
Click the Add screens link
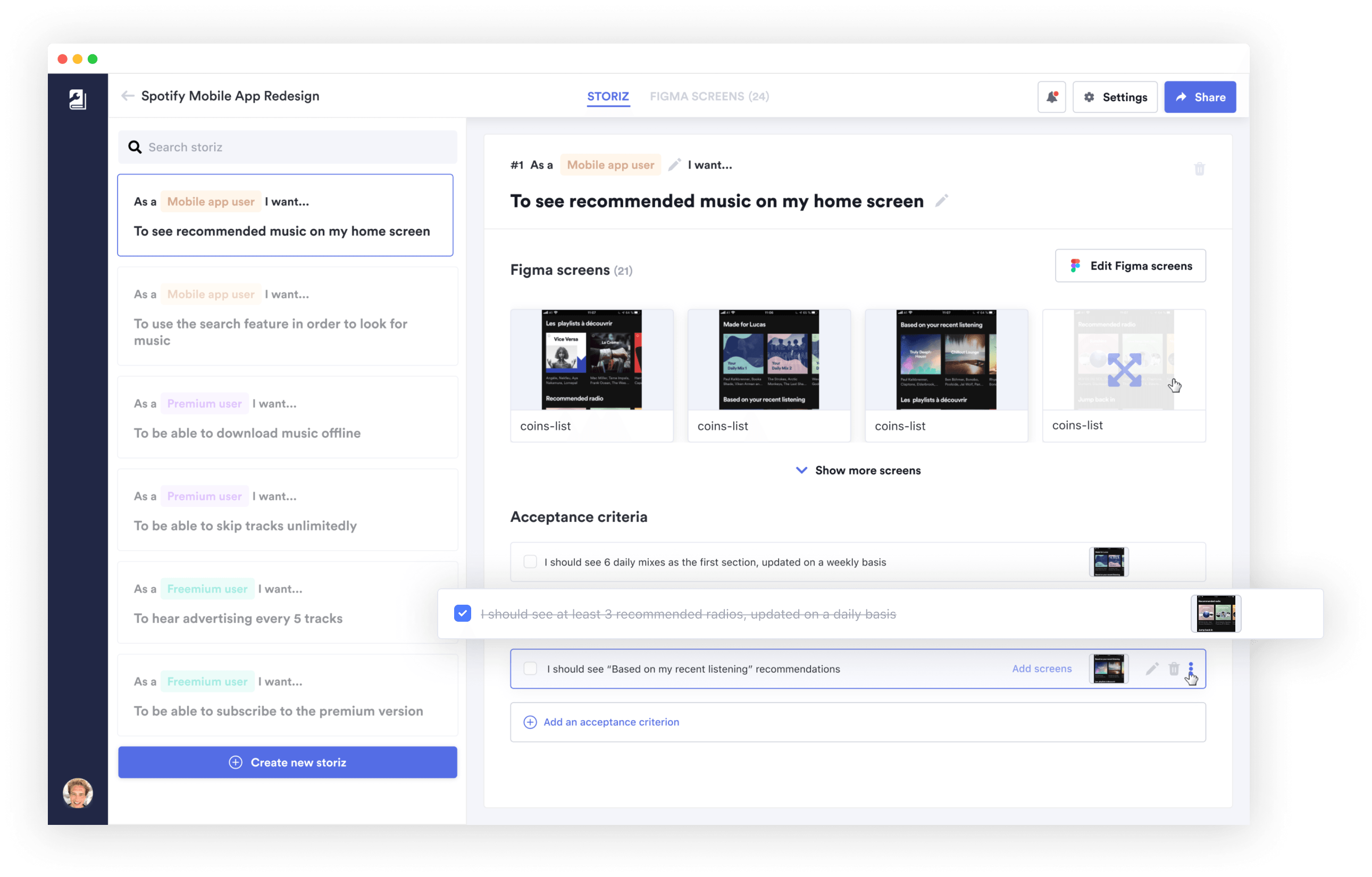coord(1042,669)
